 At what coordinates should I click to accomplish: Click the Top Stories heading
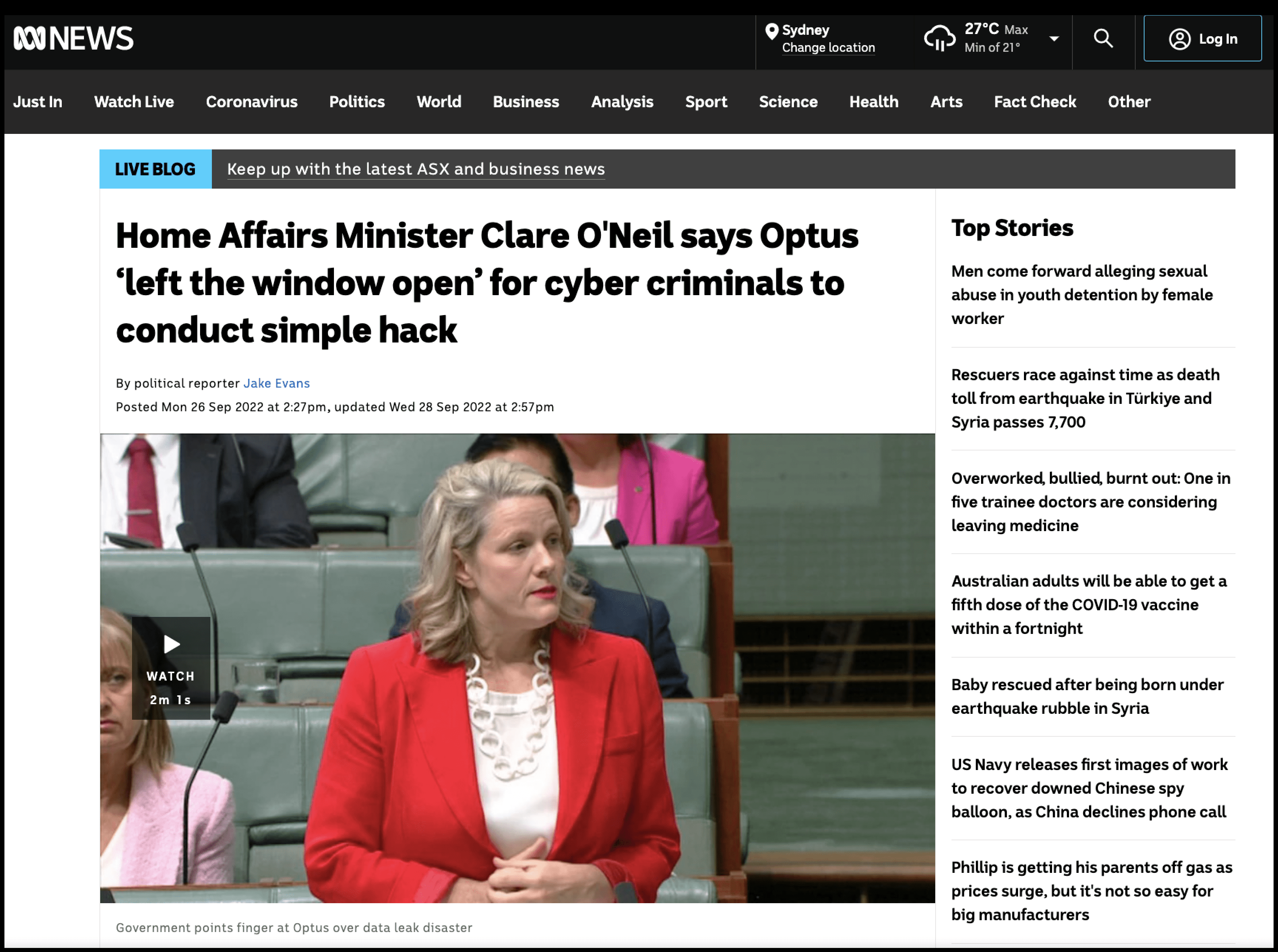tap(1012, 228)
